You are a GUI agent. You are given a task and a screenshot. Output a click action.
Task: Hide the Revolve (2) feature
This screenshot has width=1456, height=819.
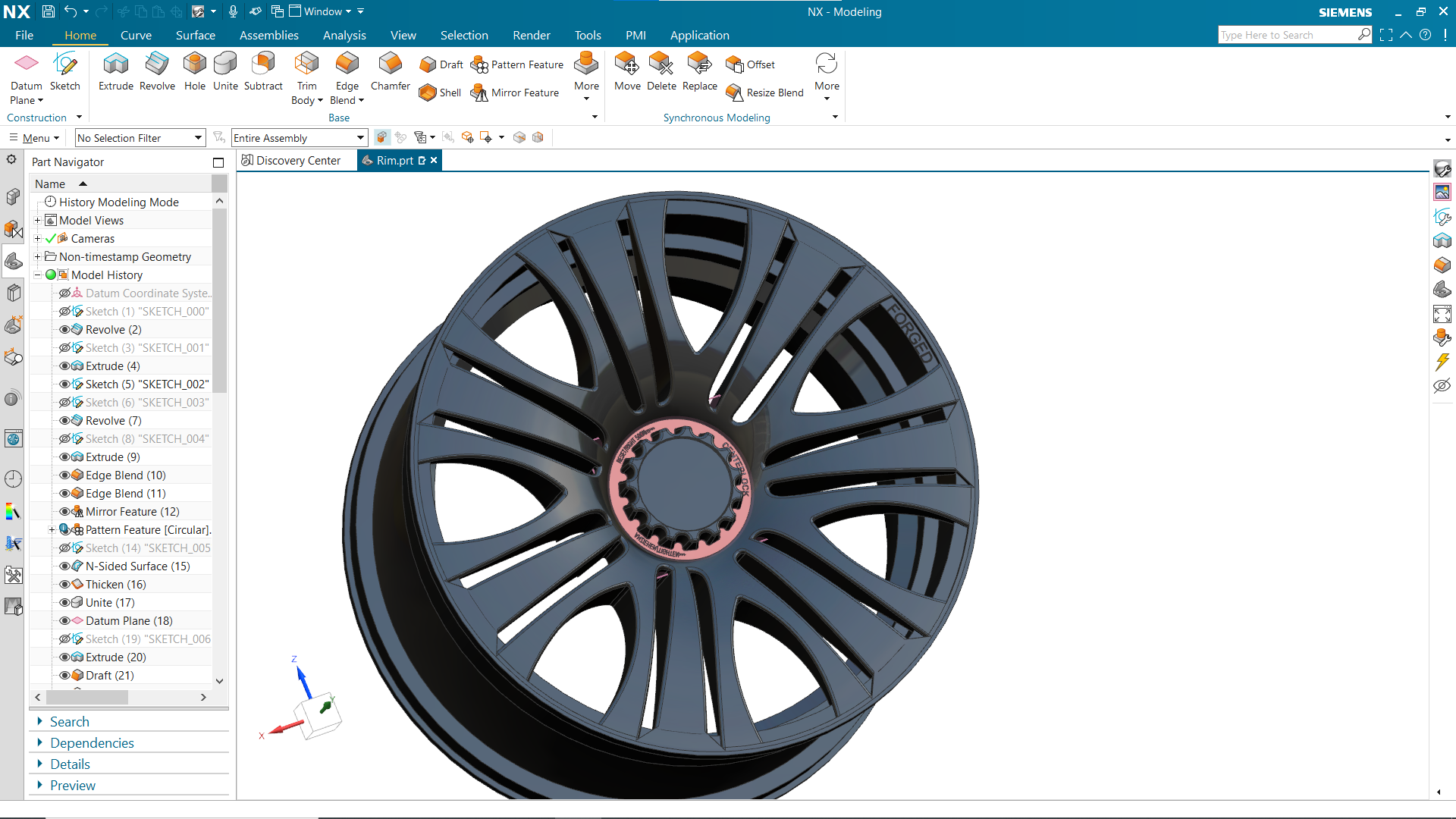[64, 330]
